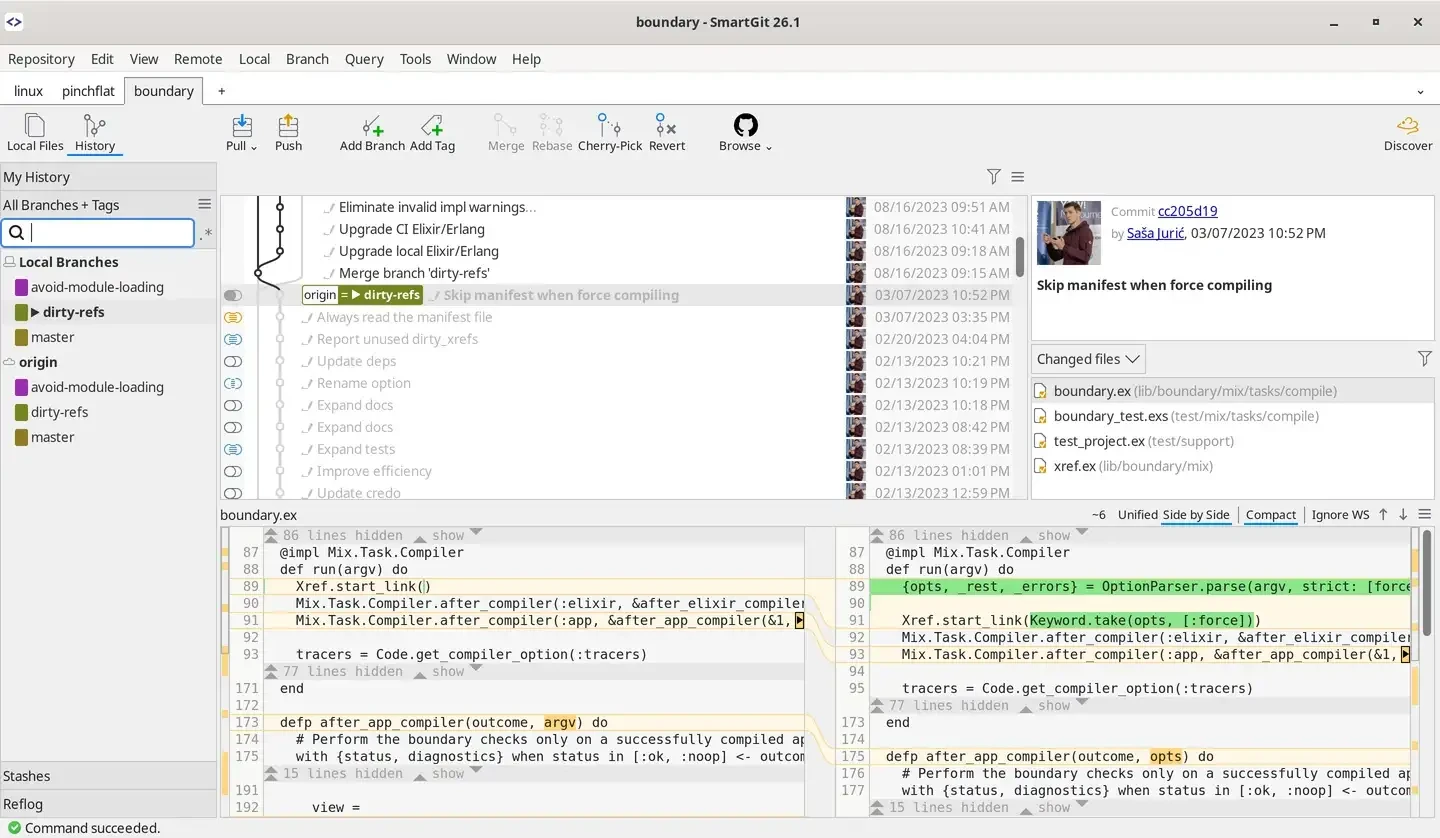Jump to previous change with up arrow

[x=1383, y=514]
